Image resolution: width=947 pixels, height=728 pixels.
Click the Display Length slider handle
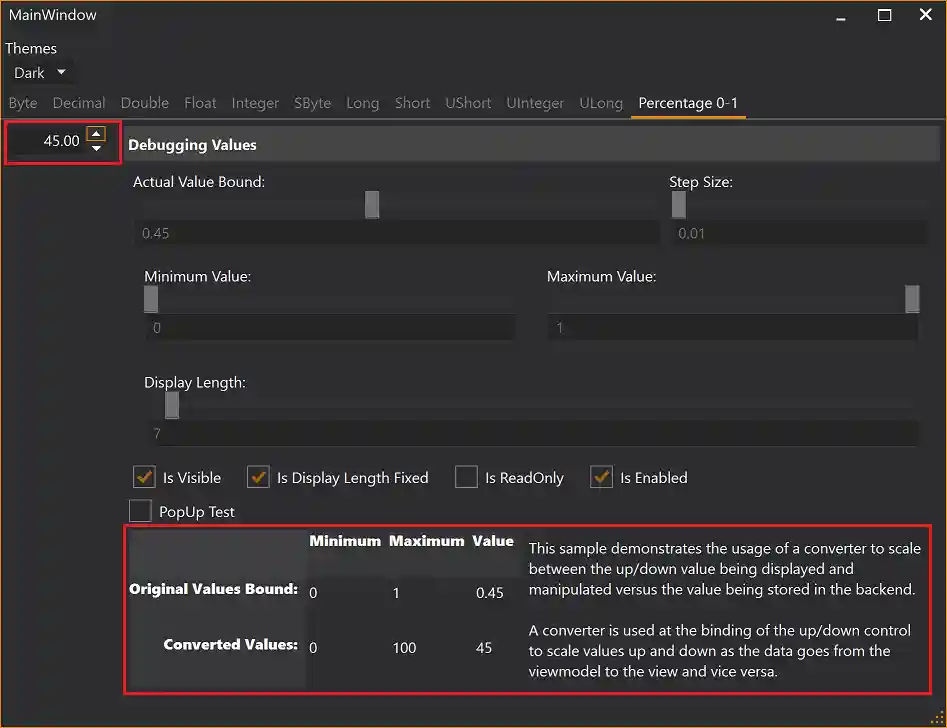point(171,404)
